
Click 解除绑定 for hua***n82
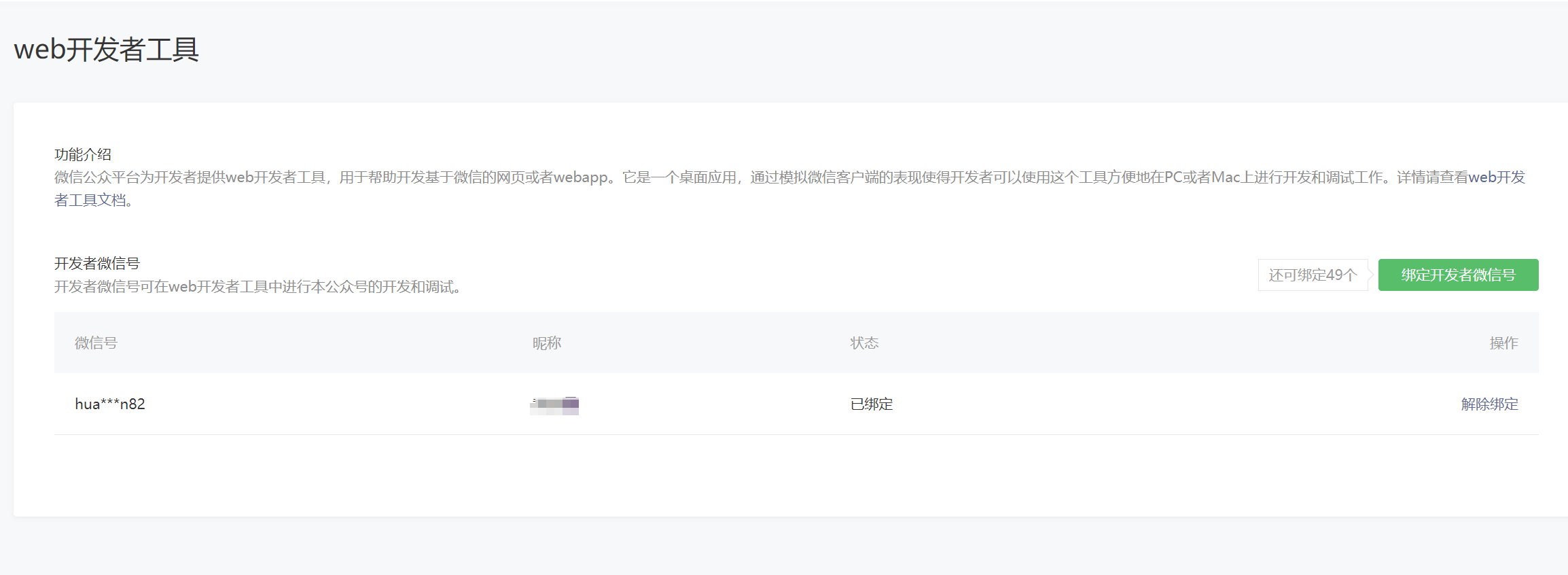[1489, 404]
